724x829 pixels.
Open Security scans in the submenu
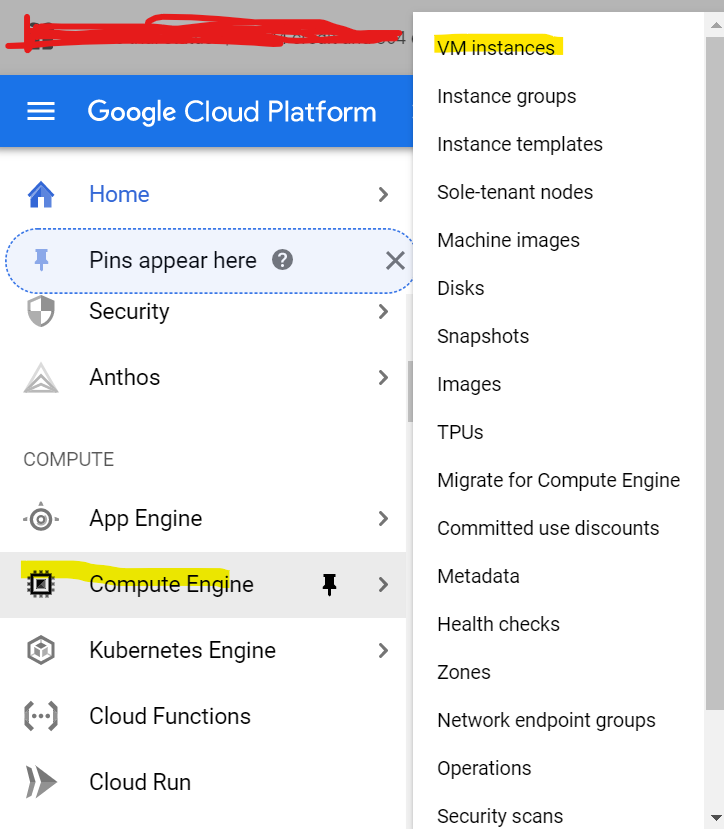[x=500, y=816]
